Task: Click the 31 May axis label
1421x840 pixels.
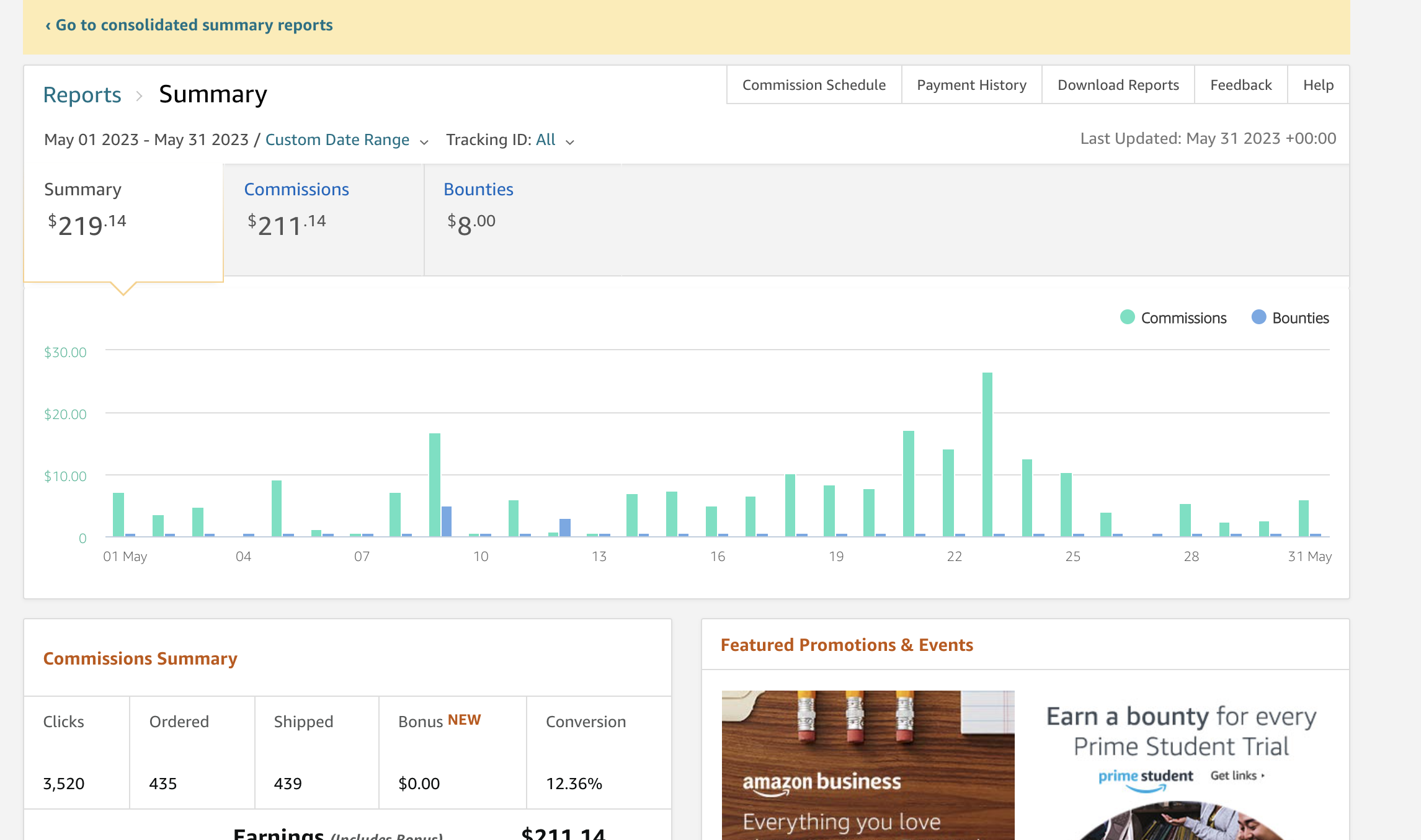Action: pos(1310,557)
